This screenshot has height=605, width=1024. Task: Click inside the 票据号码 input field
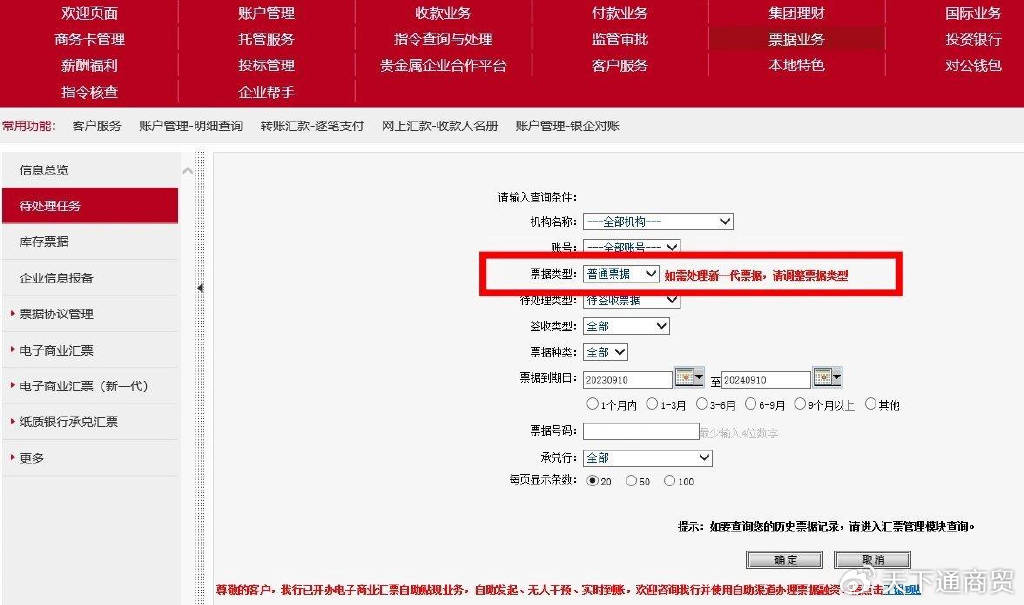640,430
